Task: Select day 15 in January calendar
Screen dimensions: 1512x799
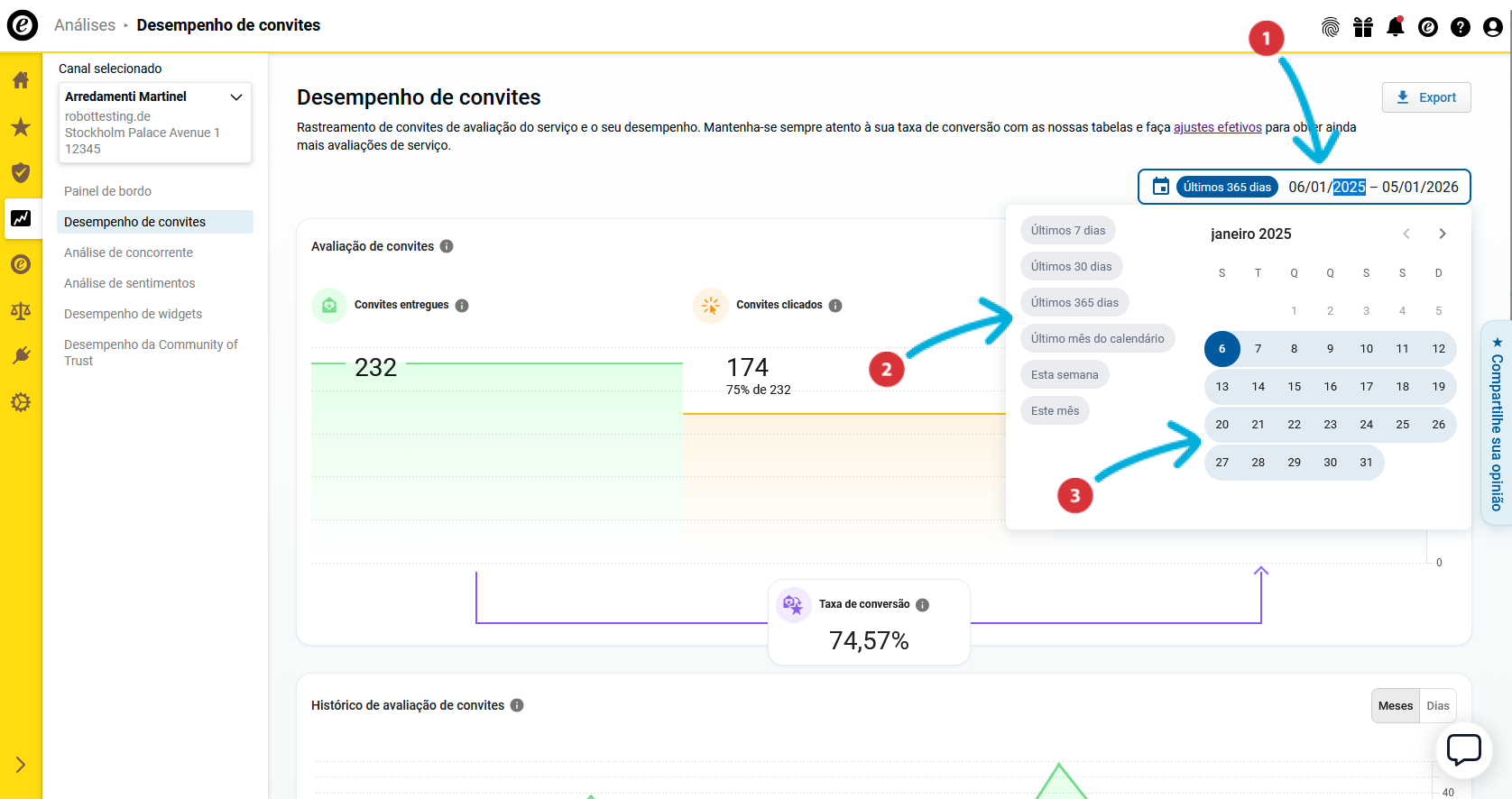Action: click(x=1294, y=387)
